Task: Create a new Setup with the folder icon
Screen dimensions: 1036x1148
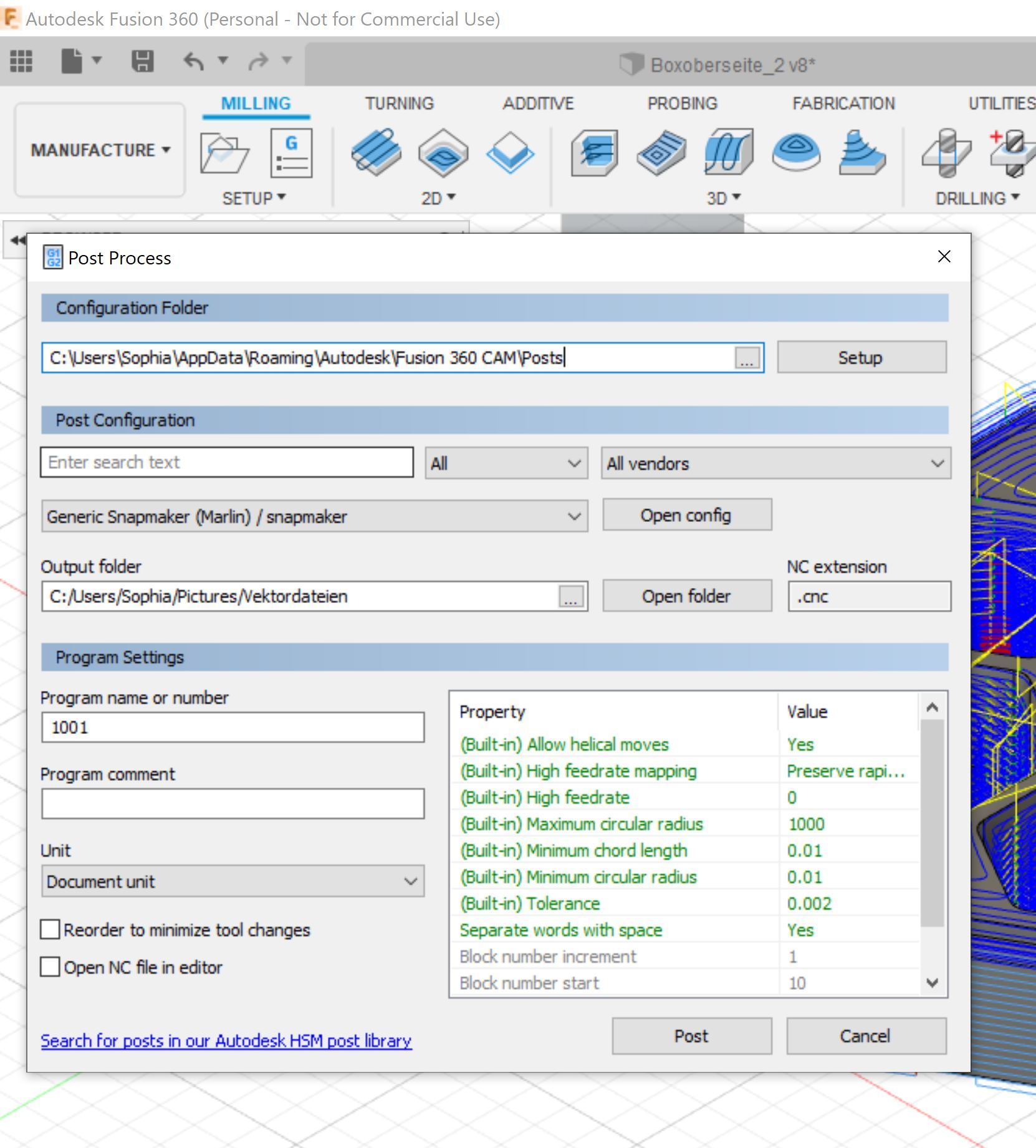Action: (224, 153)
